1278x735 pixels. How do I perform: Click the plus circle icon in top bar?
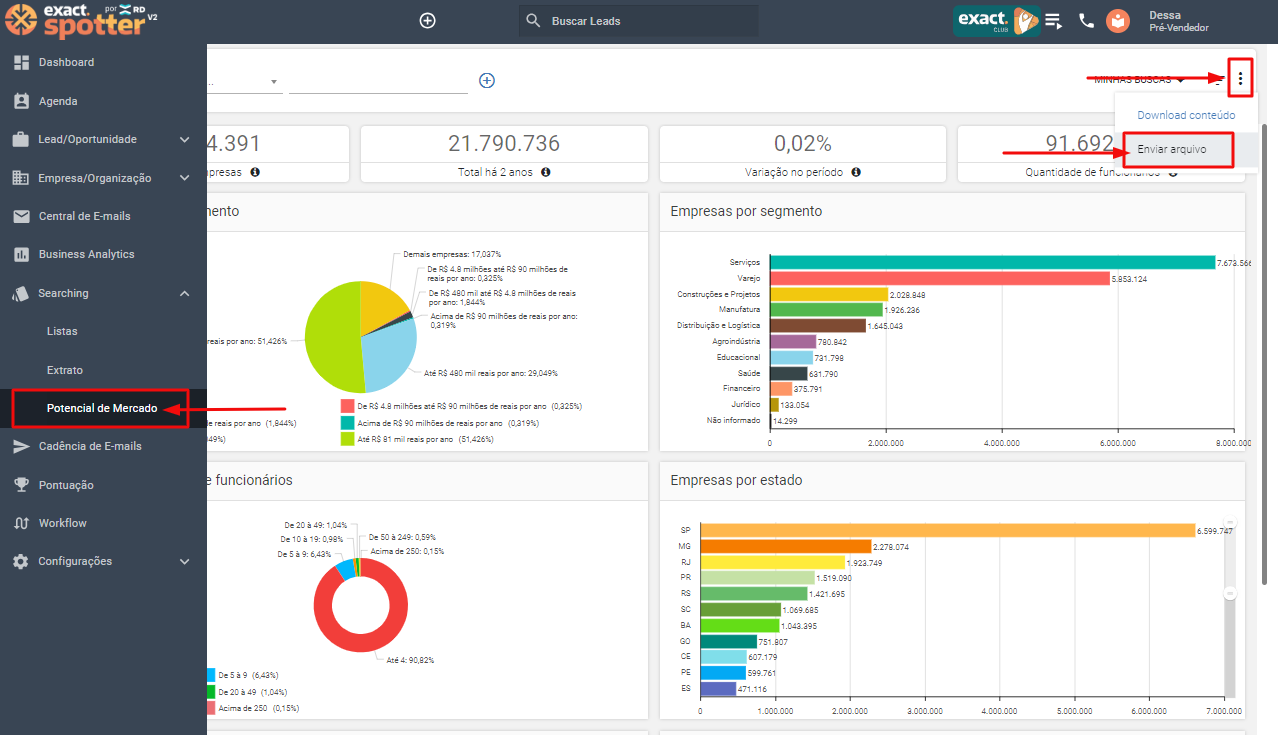pos(427,20)
